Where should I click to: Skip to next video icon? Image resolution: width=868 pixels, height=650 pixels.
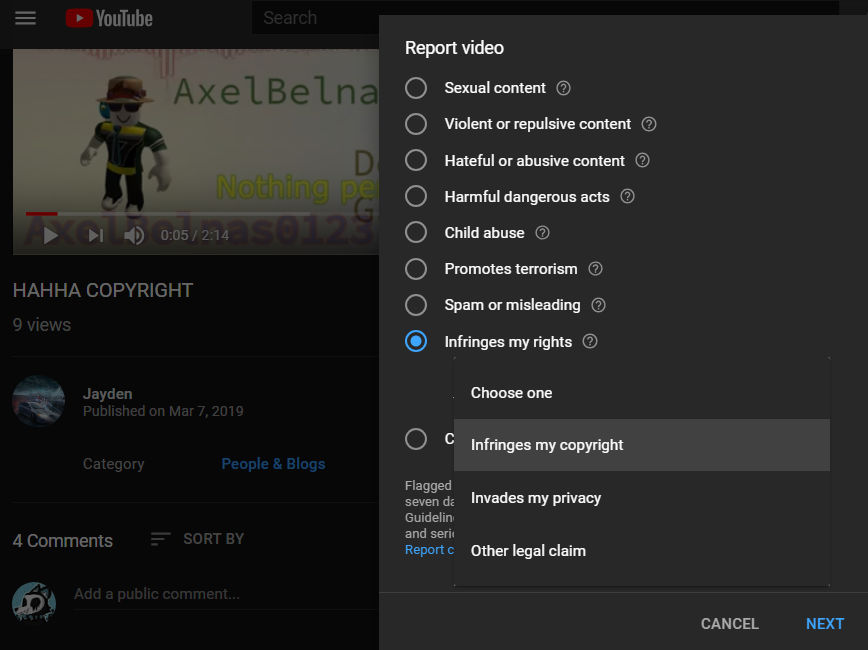tap(96, 235)
